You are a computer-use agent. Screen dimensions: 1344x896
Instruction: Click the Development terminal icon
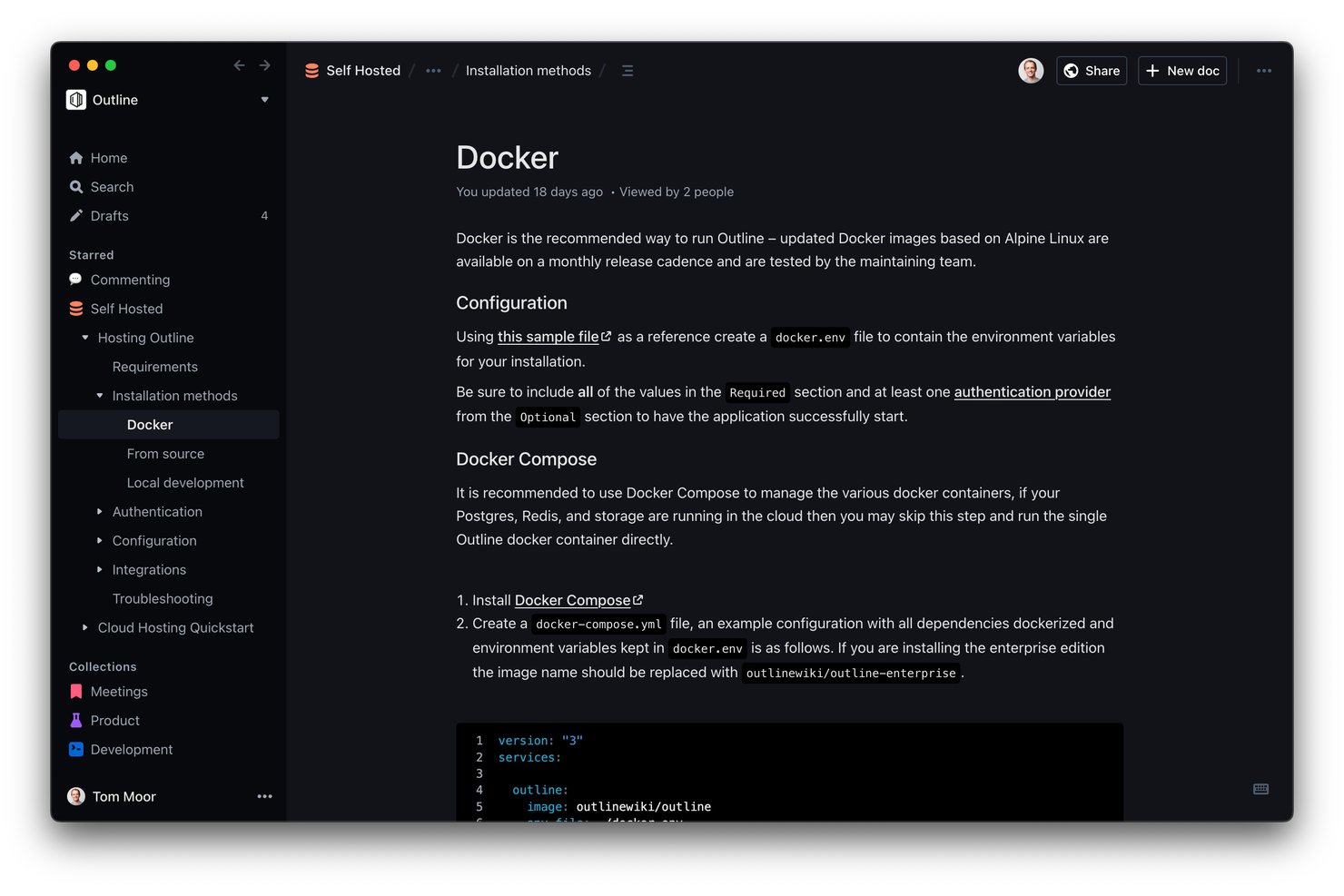(x=76, y=750)
